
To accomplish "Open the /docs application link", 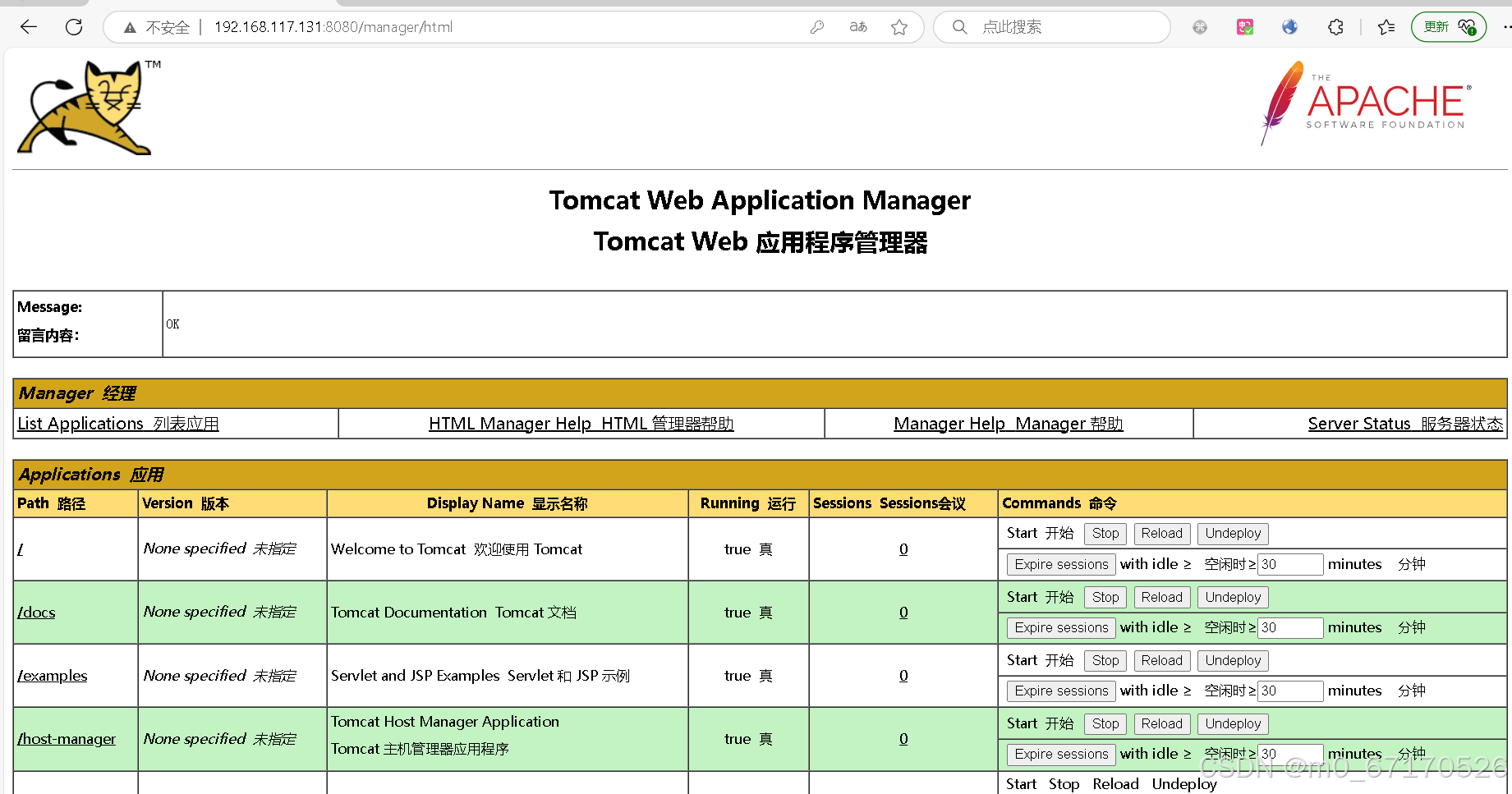I will [36, 613].
